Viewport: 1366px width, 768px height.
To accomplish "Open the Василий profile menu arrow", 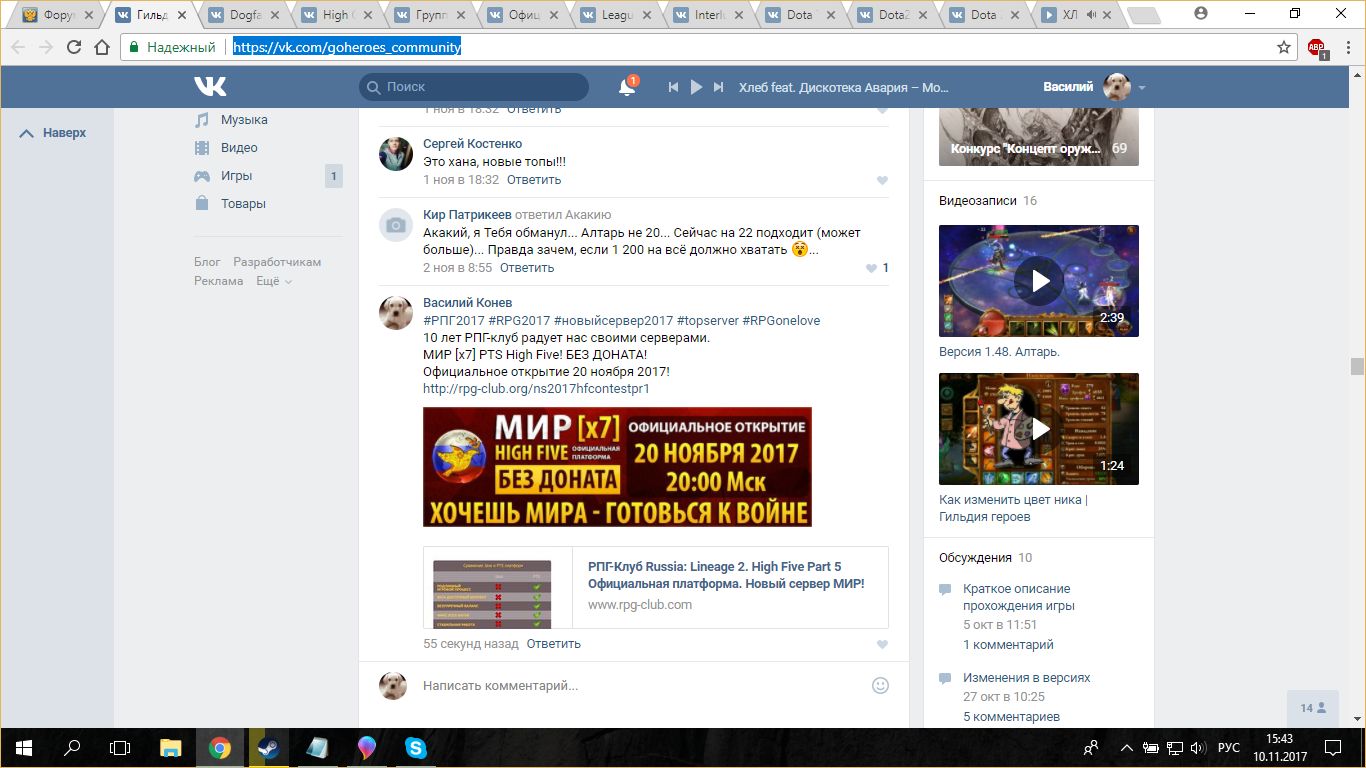I will [1142, 88].
